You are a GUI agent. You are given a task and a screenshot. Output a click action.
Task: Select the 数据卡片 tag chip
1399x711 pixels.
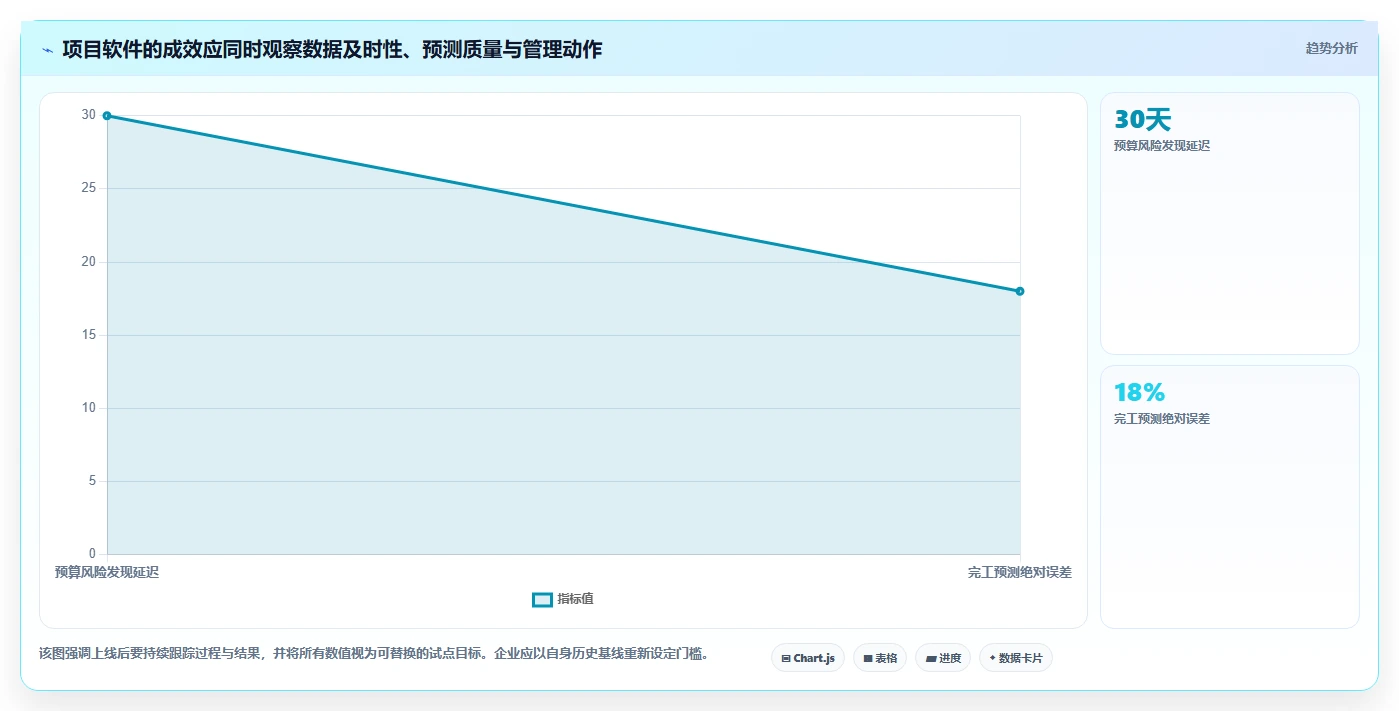(1016, 658)
